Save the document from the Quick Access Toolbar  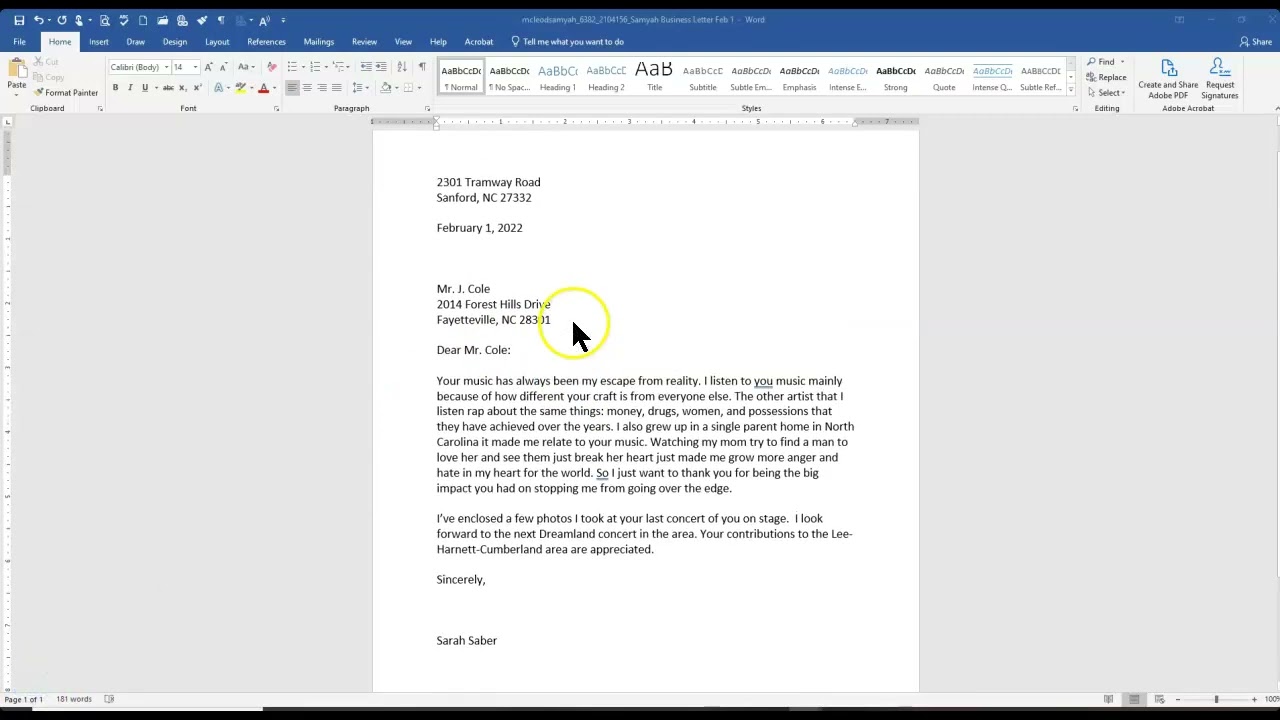pyautogui.click(x=19, y=20)
